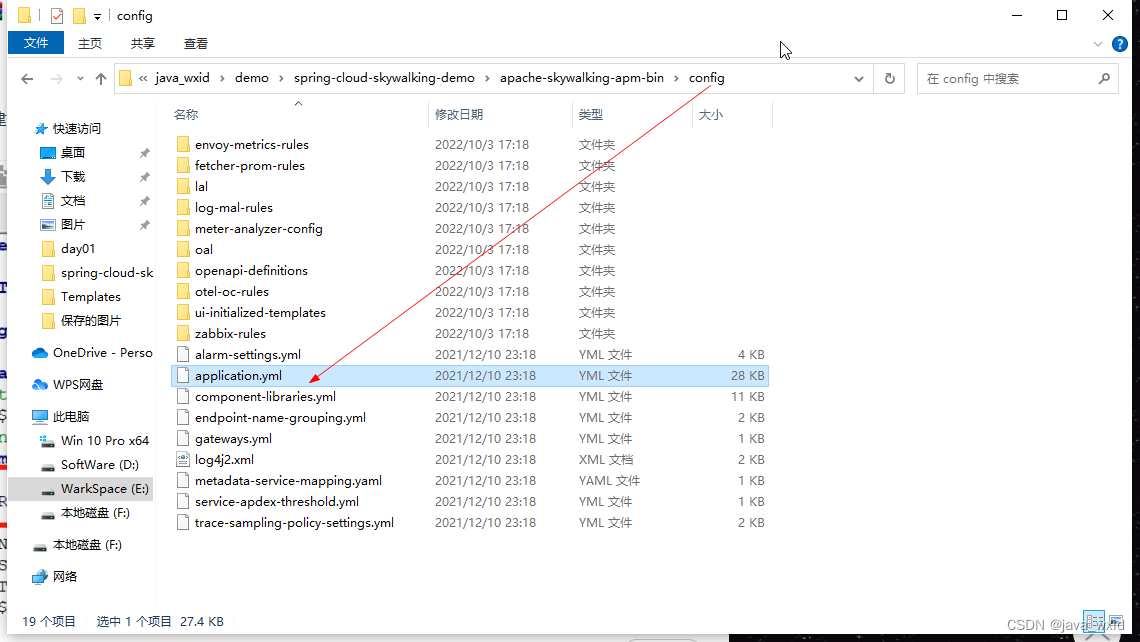Unpin 桌面 using its pin icon
The image size is (1140, 642).
click(145, 153)
